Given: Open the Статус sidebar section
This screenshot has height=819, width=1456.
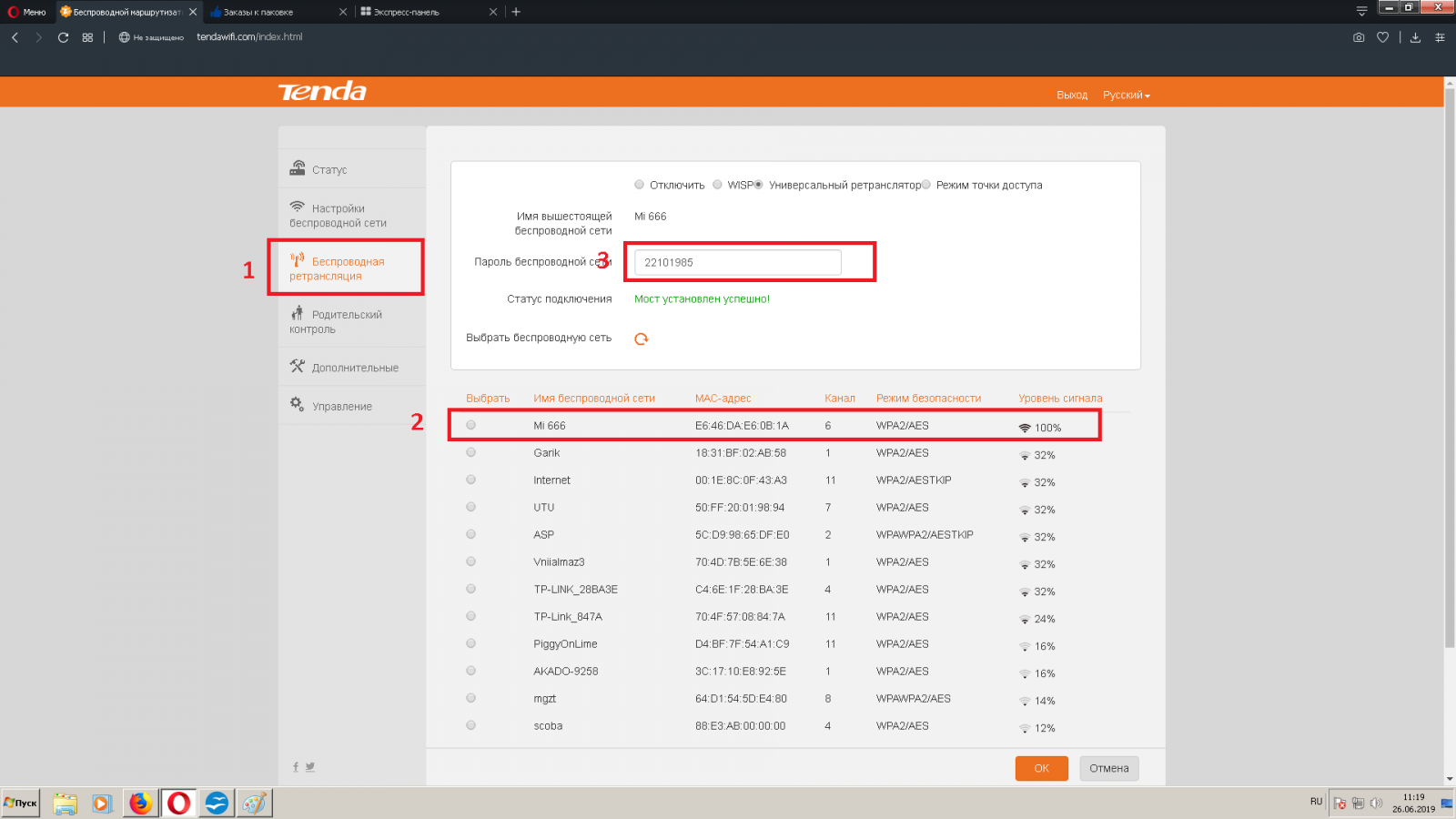Looking at the screenshot, I should pyautogui.click(x=329, y=169).
